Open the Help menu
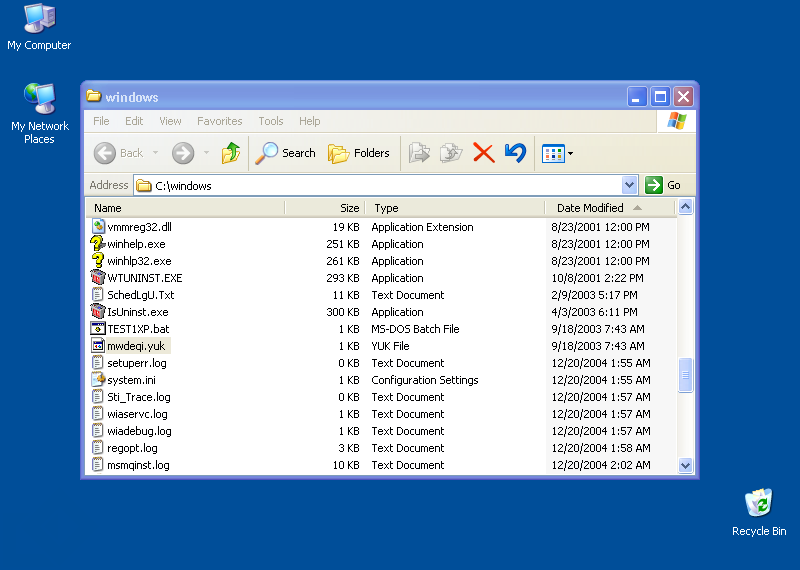800x570 pixels. 309,121
